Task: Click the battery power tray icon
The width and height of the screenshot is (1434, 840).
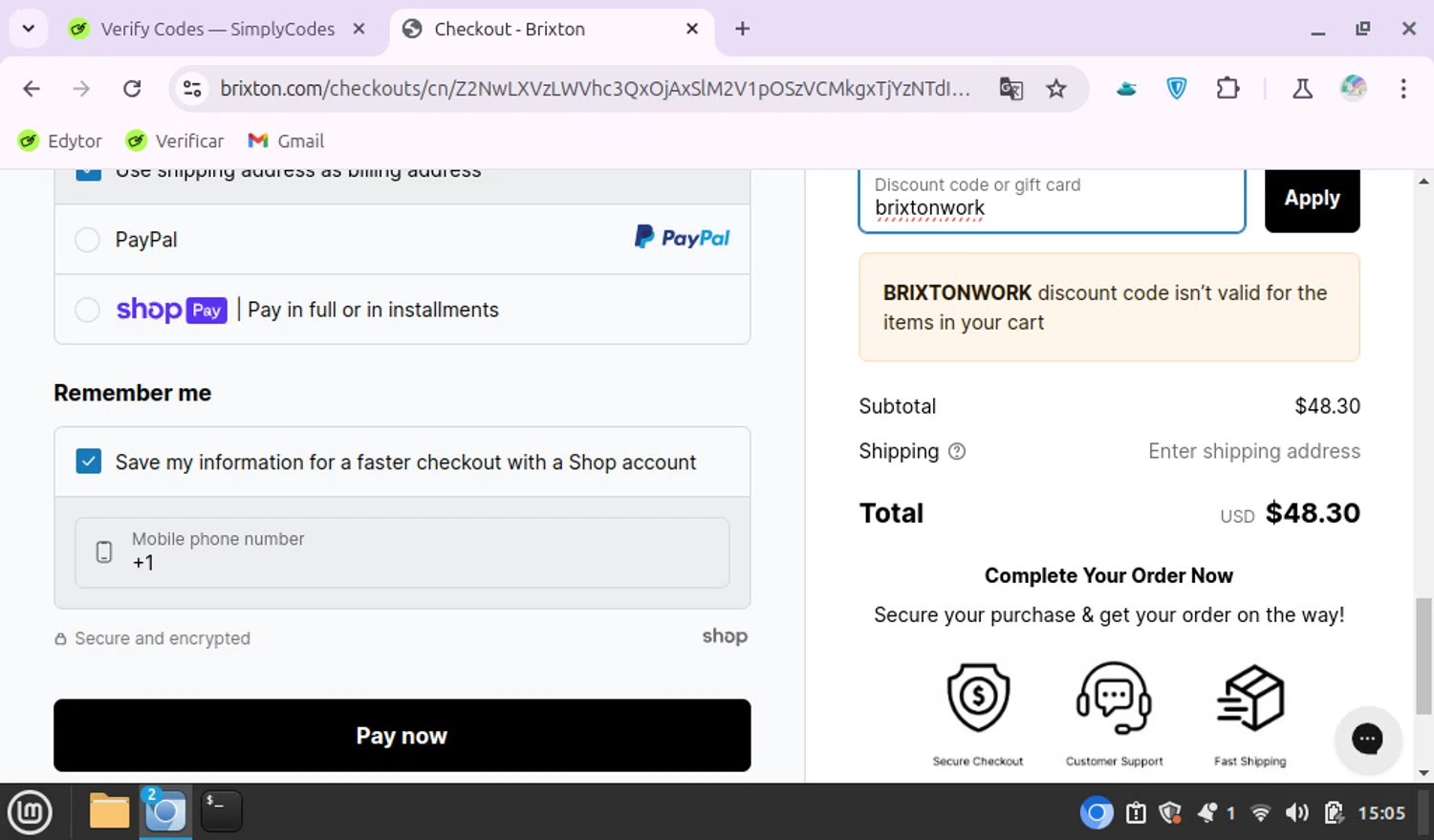Action: [x=1334, y=813]
